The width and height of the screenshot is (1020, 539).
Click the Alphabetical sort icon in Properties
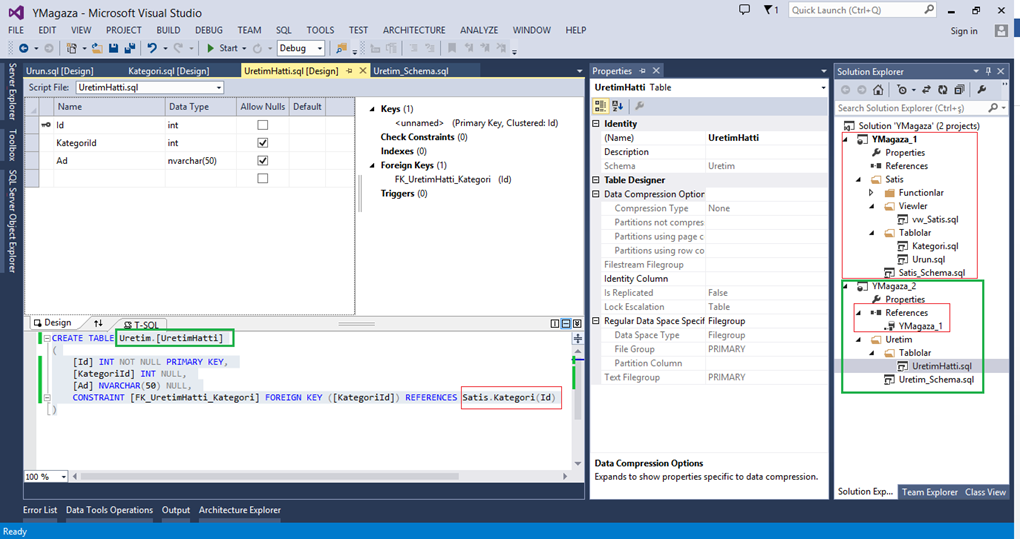617,106
